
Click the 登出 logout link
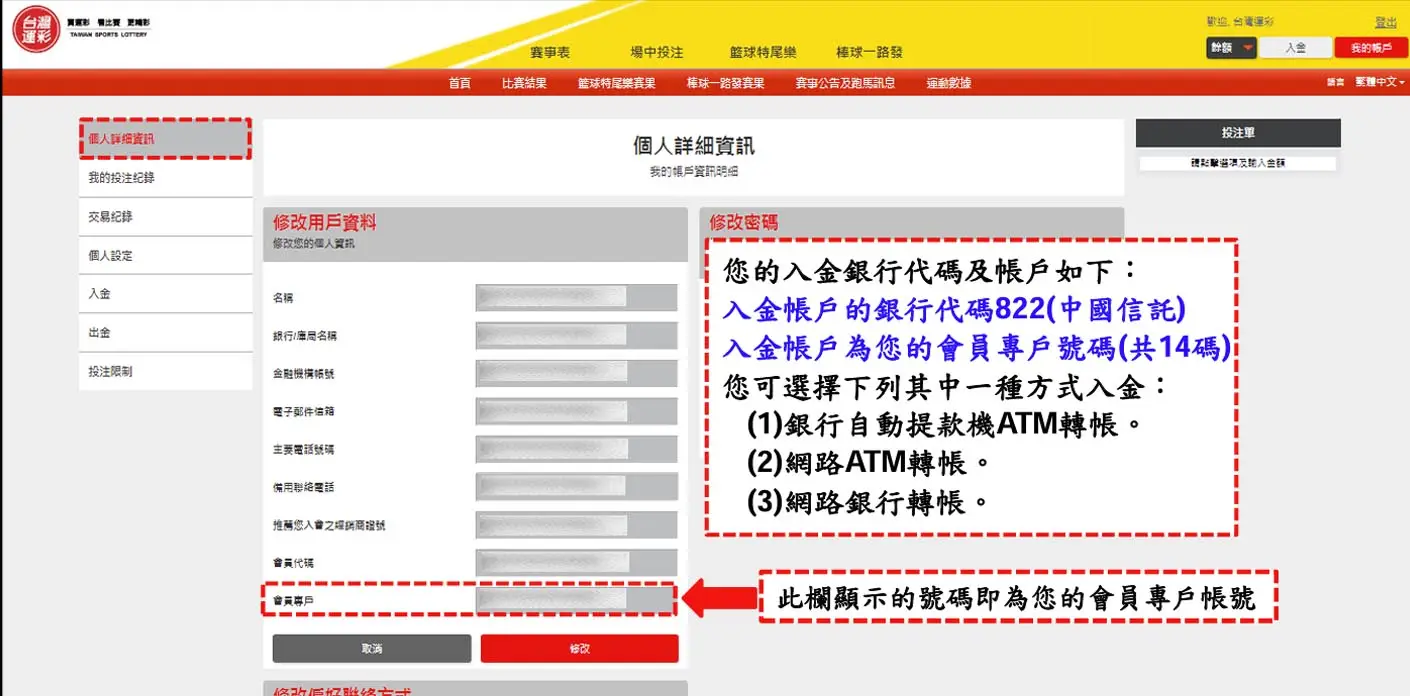(1385, 22)
